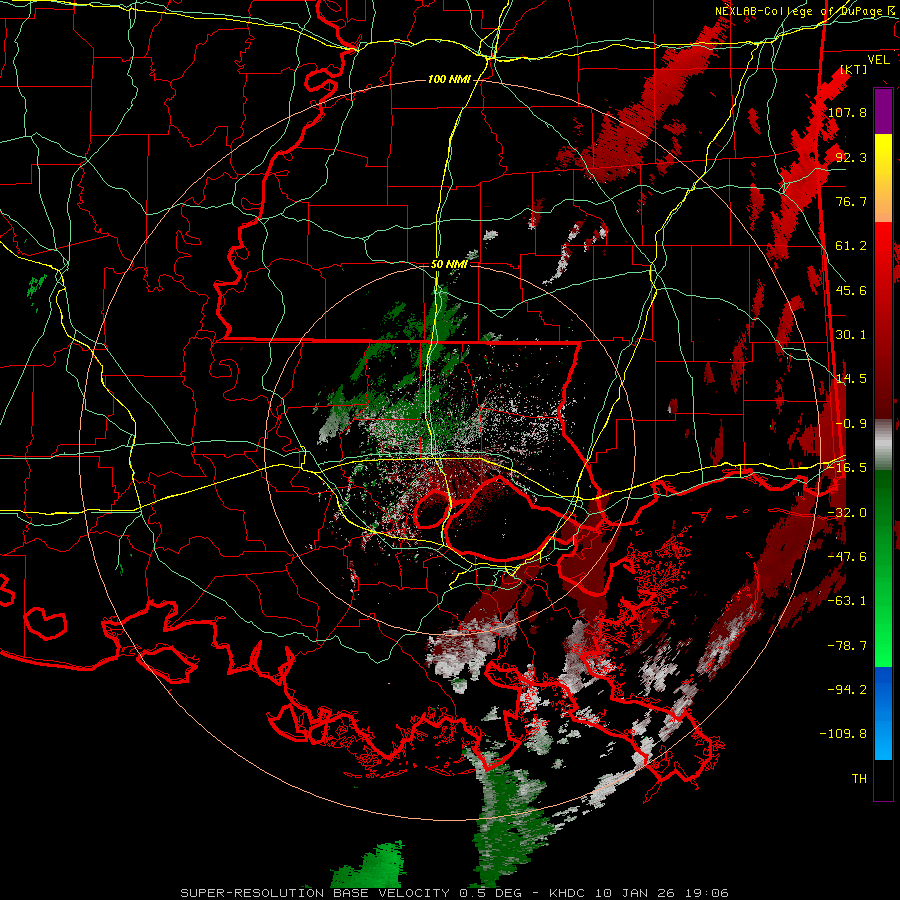900x900 pixels.
Task: Click the 76.7 value on velocity scale
Action: pos(851,201)
